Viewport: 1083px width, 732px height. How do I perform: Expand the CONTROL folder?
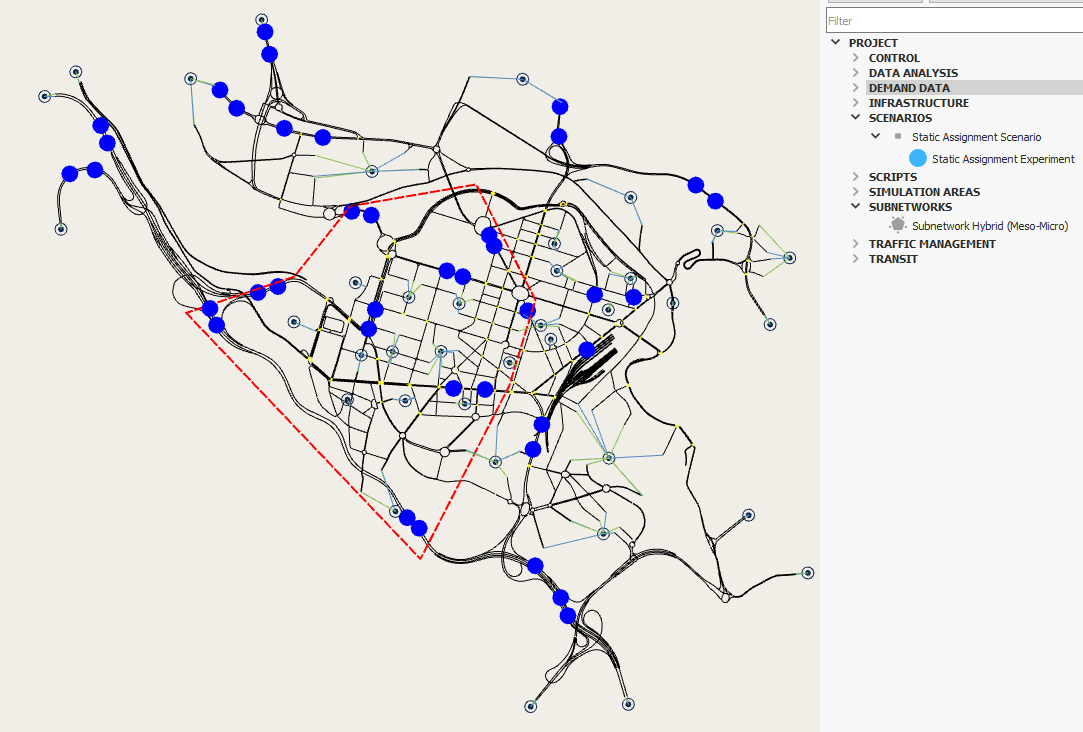(x=856, y=58)
